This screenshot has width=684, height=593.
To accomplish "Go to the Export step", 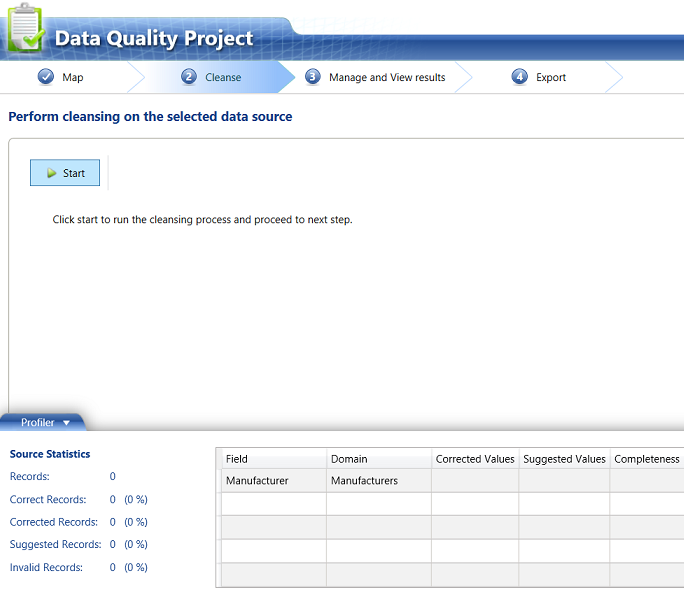I will (551, 77).
